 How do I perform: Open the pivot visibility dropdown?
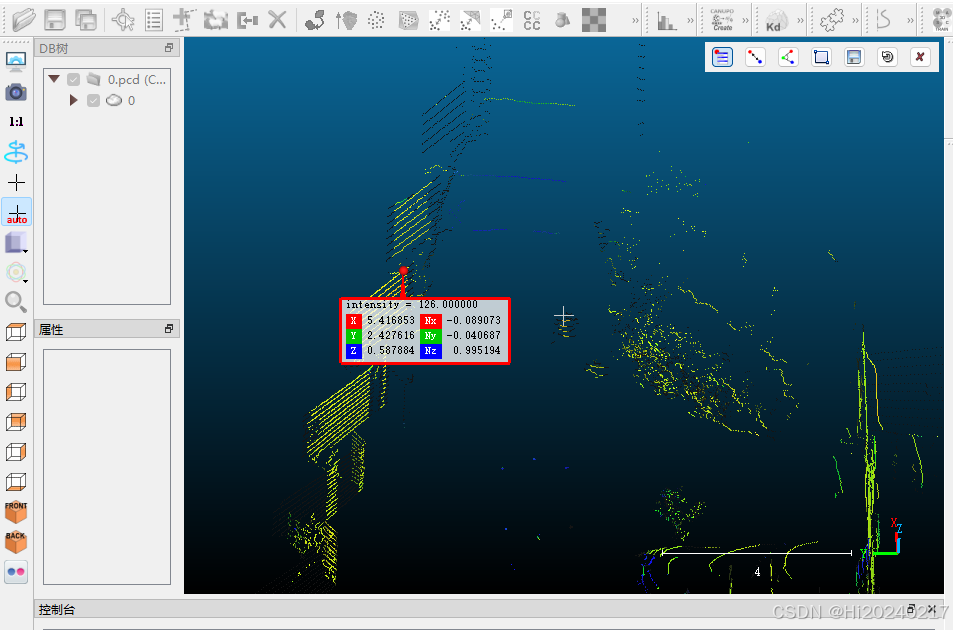(x=16, y=273)
